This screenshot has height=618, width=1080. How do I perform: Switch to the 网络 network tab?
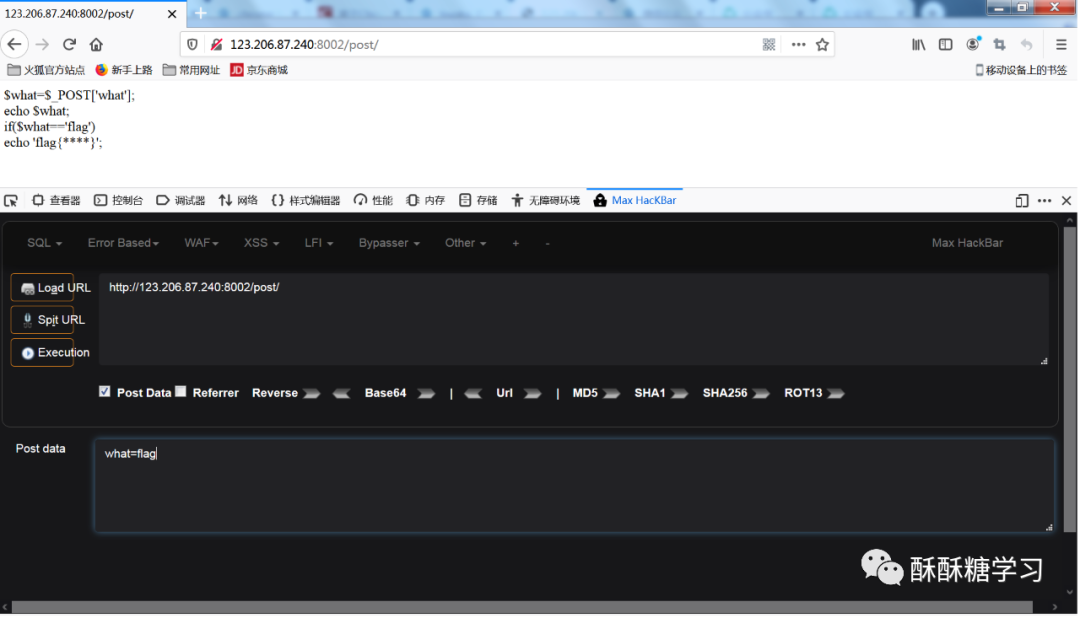[x=237, y=200]
